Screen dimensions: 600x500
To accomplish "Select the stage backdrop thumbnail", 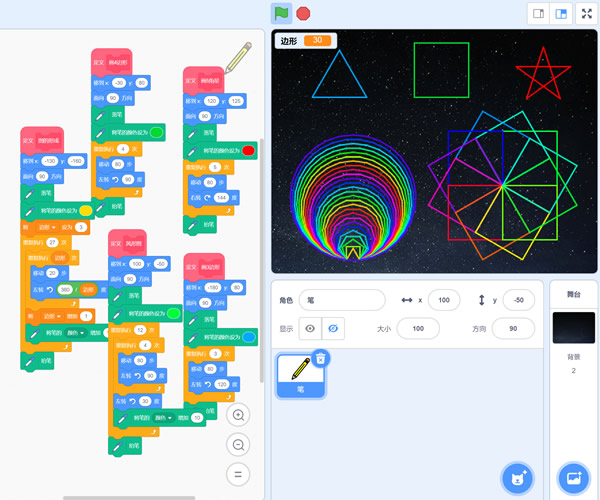I will pos(573,327).
